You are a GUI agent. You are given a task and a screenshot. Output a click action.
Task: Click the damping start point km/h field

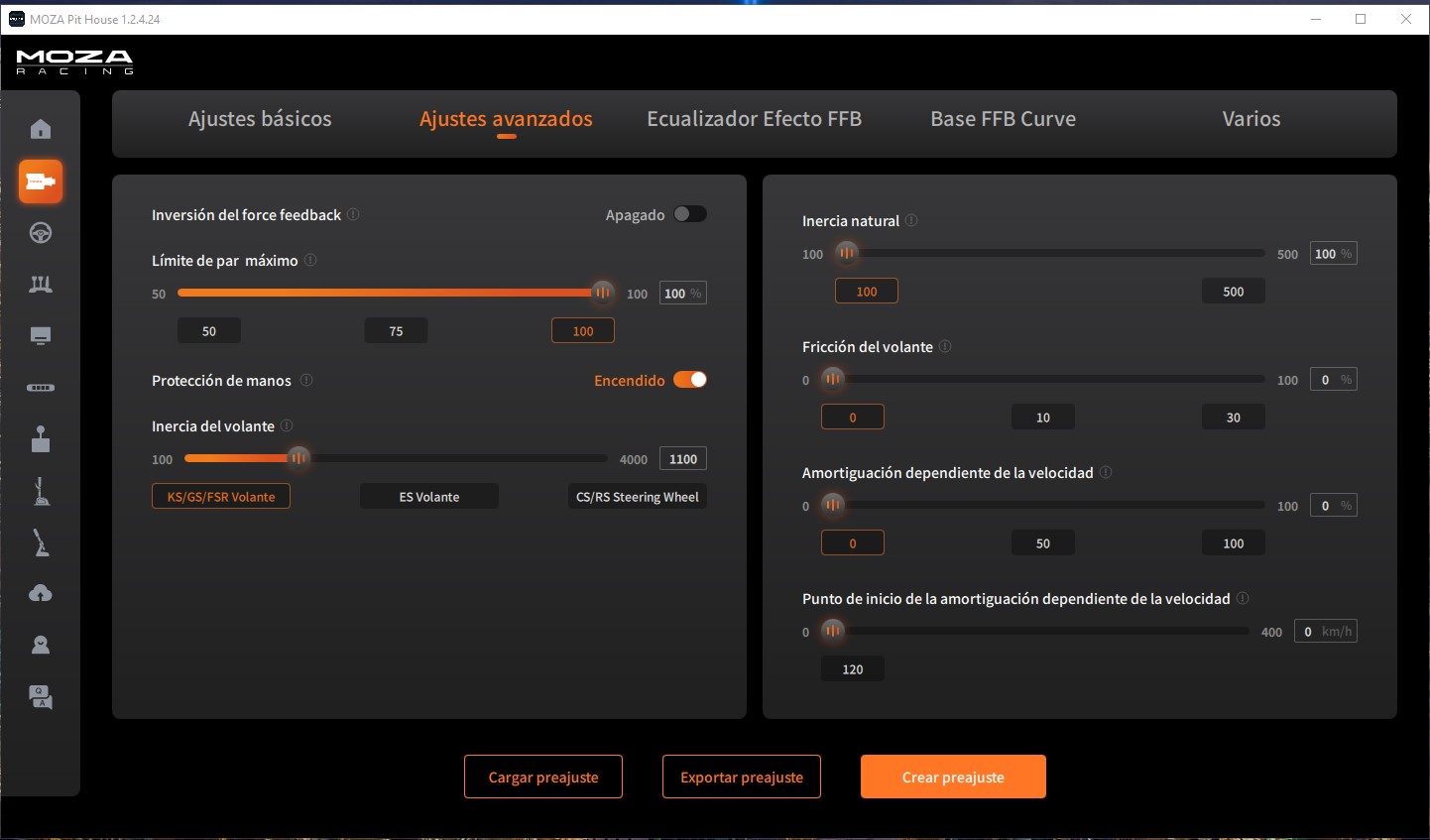[x=1326, y=632]
